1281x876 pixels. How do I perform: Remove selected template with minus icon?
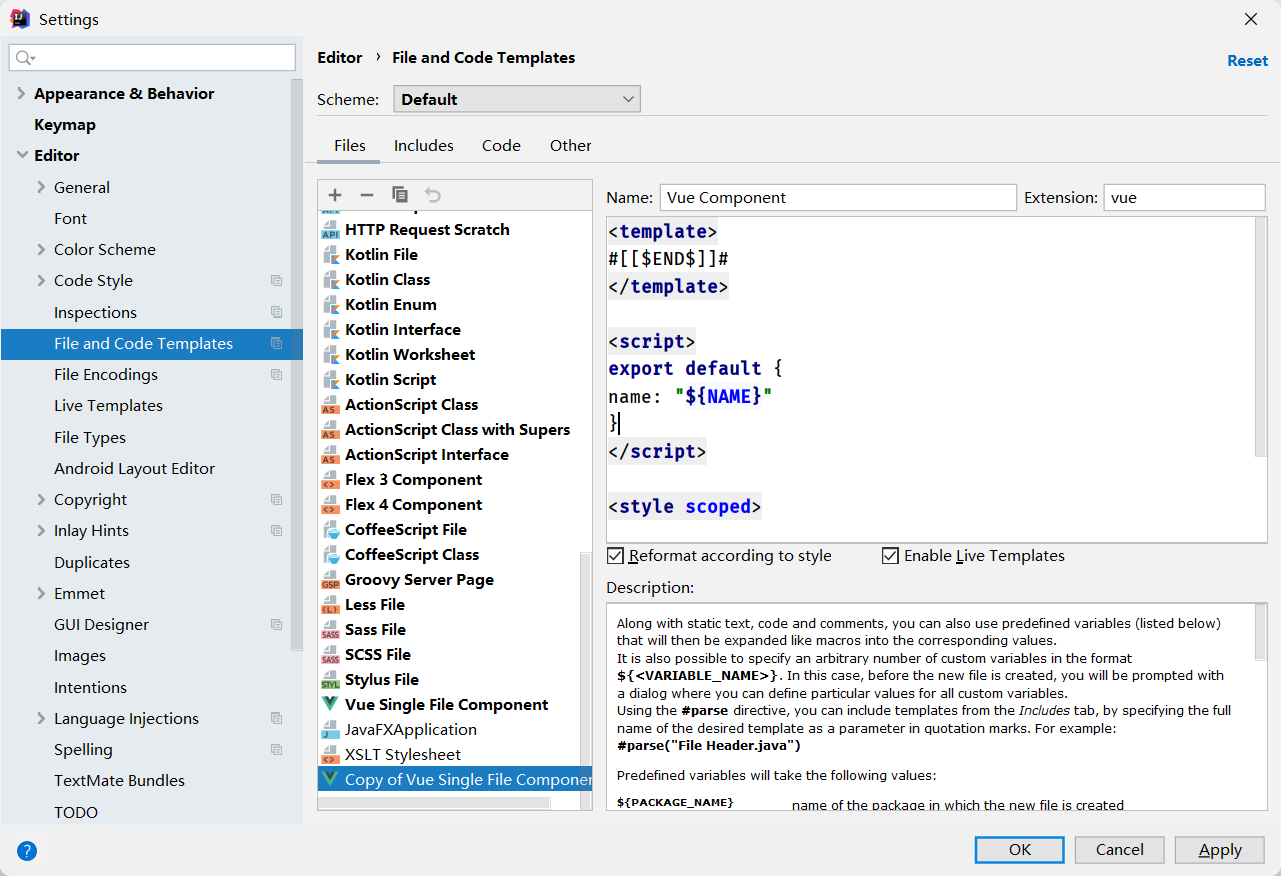click(x=367, y=195)
